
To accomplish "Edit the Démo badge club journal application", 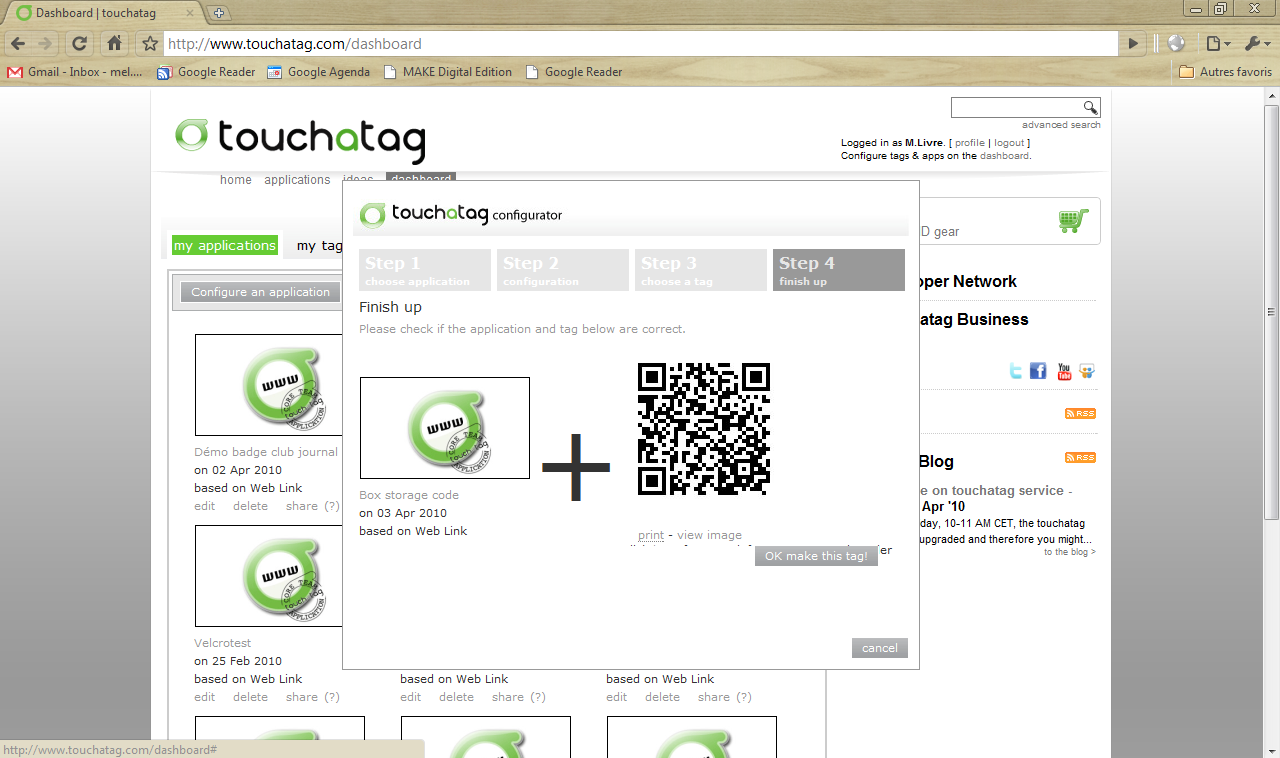I will (x=205, y=506).
